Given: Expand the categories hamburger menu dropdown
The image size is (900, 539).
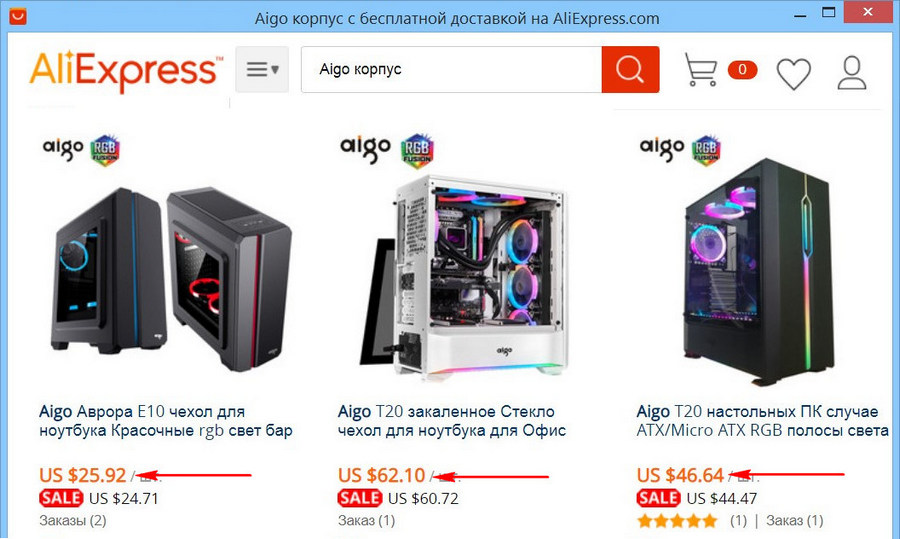Looking at the screenshot, I should coord(262,69).
